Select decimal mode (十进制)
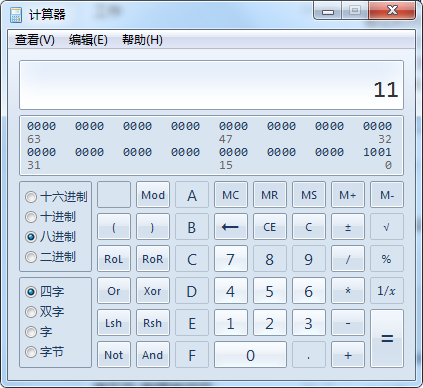 [51, 217]
